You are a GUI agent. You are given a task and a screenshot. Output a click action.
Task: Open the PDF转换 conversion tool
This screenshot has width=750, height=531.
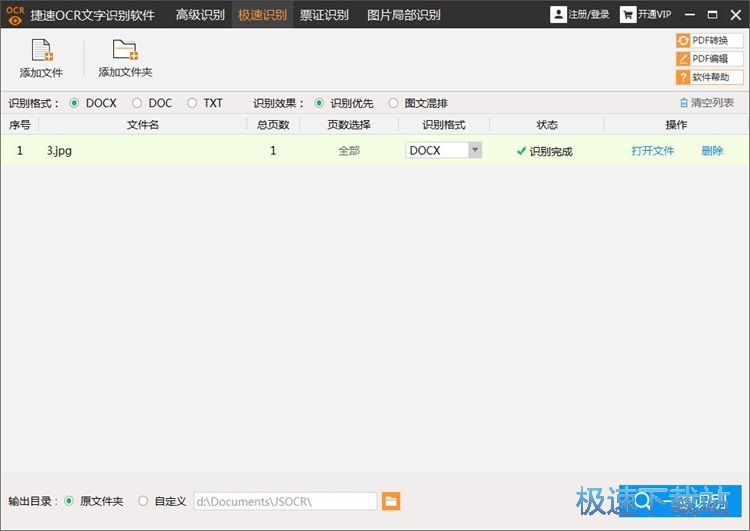tap(710, 41)
